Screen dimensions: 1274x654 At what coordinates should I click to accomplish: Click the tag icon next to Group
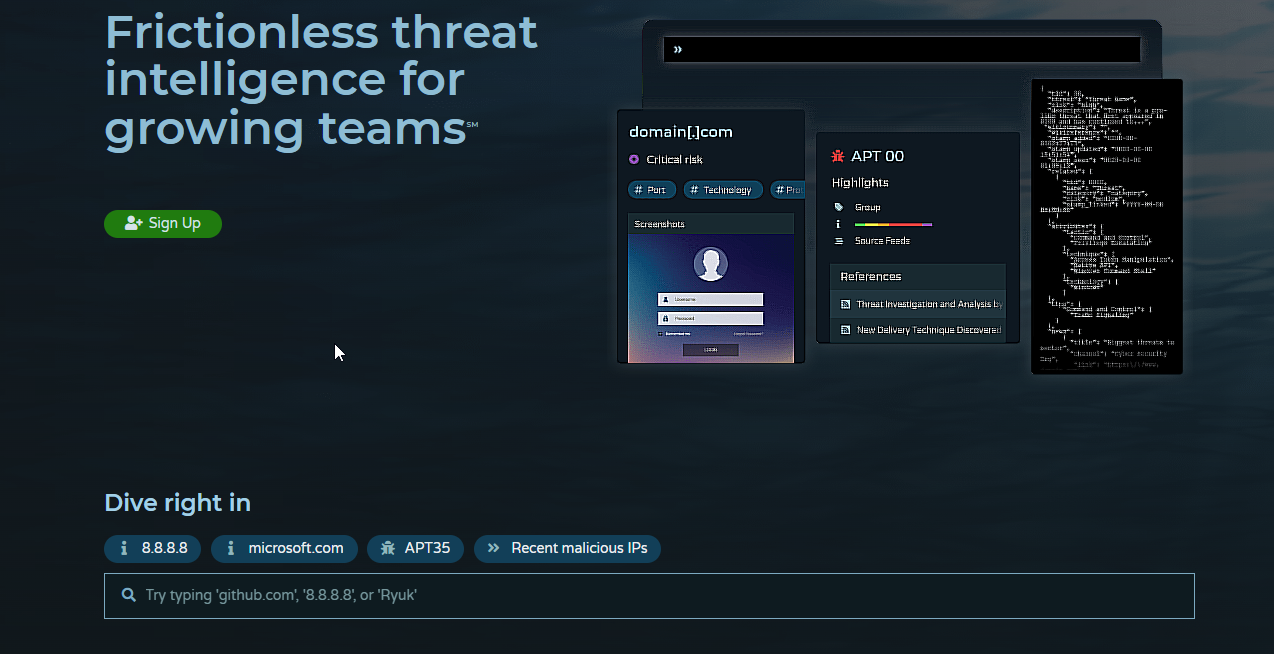(838, 207)
